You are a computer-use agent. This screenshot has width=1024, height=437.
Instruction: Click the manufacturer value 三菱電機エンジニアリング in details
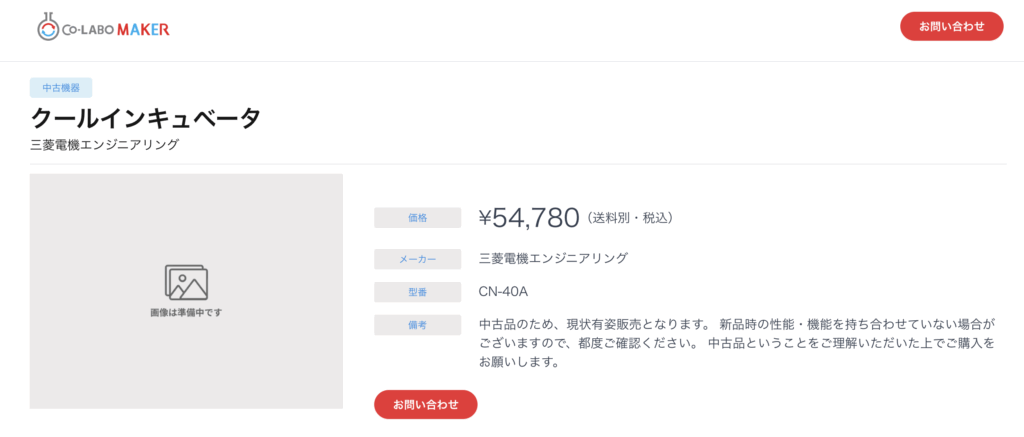pos(553,258)
